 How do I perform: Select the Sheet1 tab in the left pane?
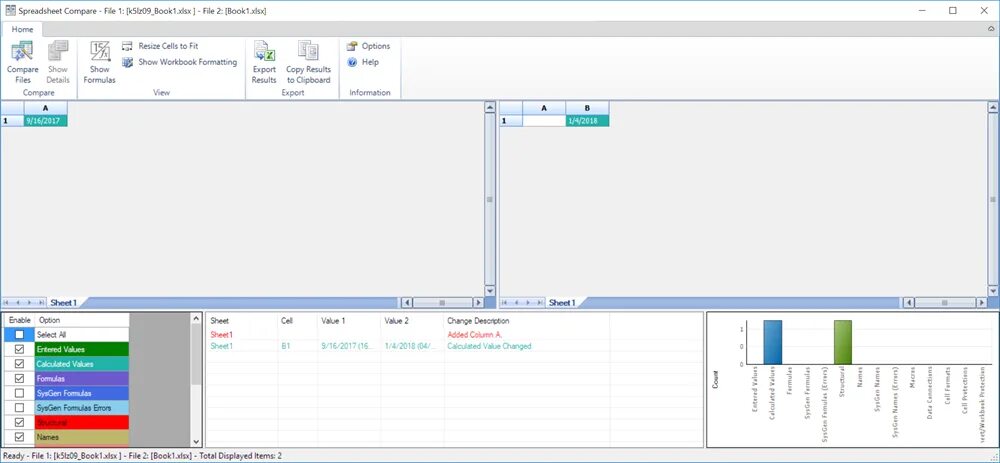tap(63, 303)
